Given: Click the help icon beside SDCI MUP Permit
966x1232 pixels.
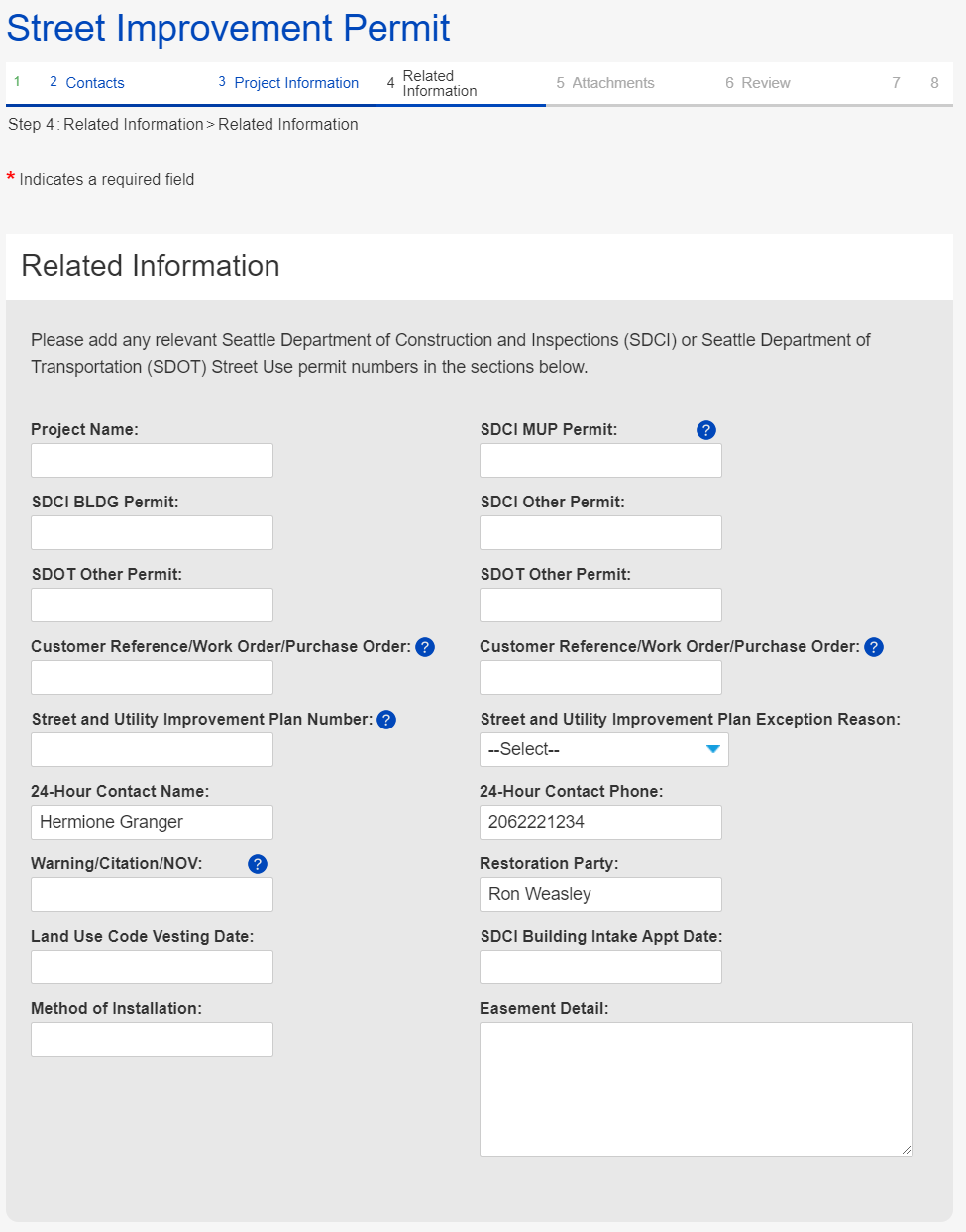Looking at the screenshot, I should pyautogui.click(x=705, y=430).
